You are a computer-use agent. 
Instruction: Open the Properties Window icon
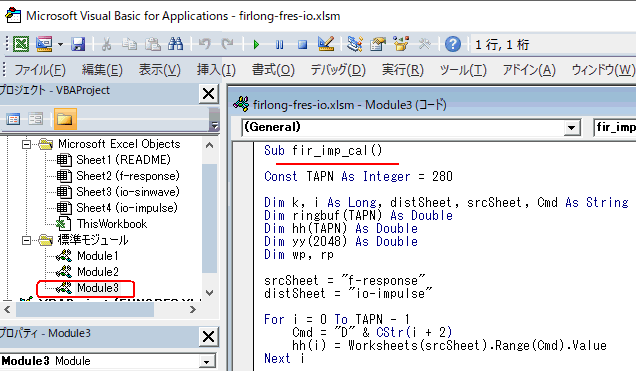378,44
